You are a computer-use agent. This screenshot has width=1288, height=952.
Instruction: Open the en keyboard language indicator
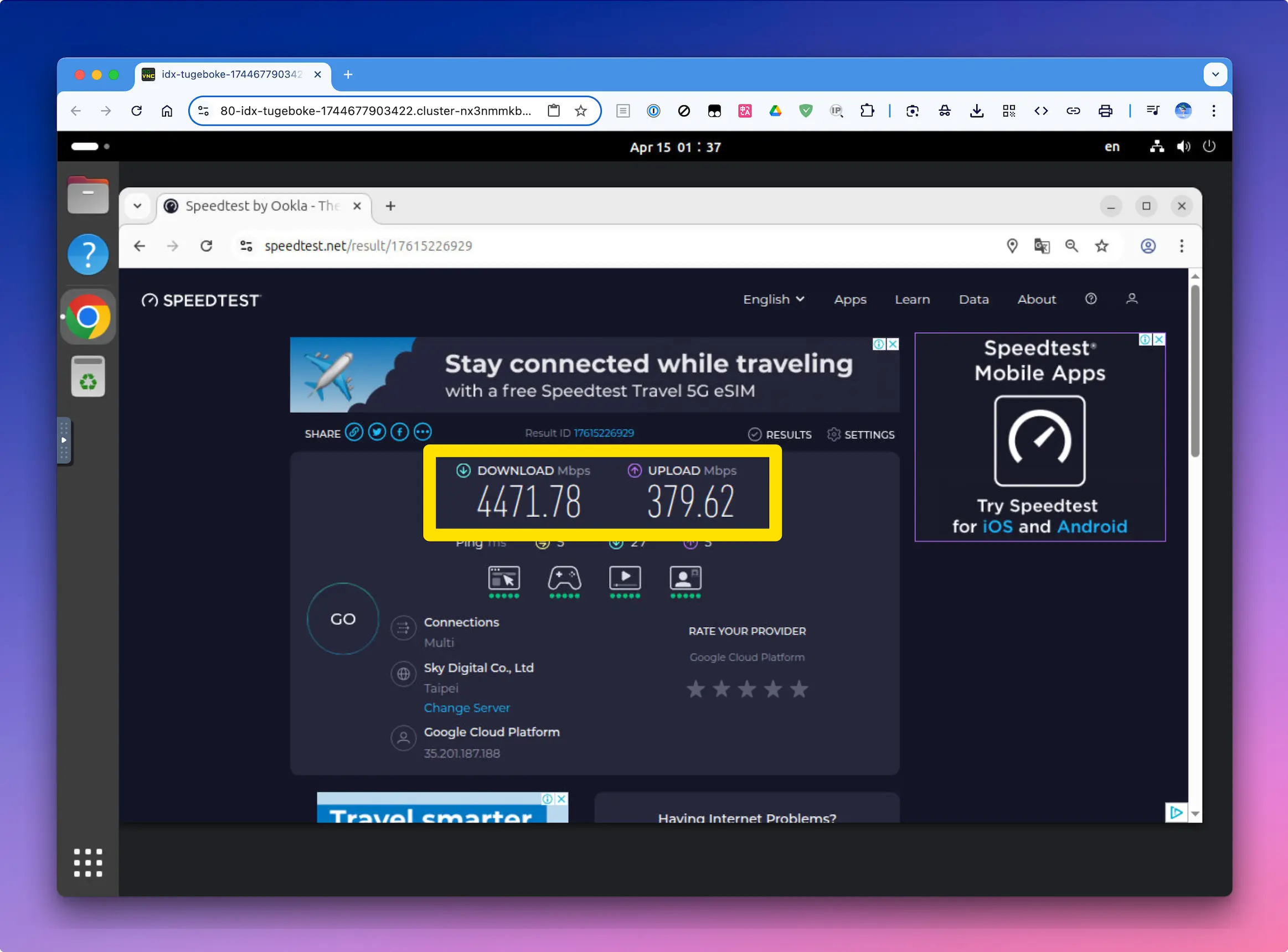[x=1111, y=147]
